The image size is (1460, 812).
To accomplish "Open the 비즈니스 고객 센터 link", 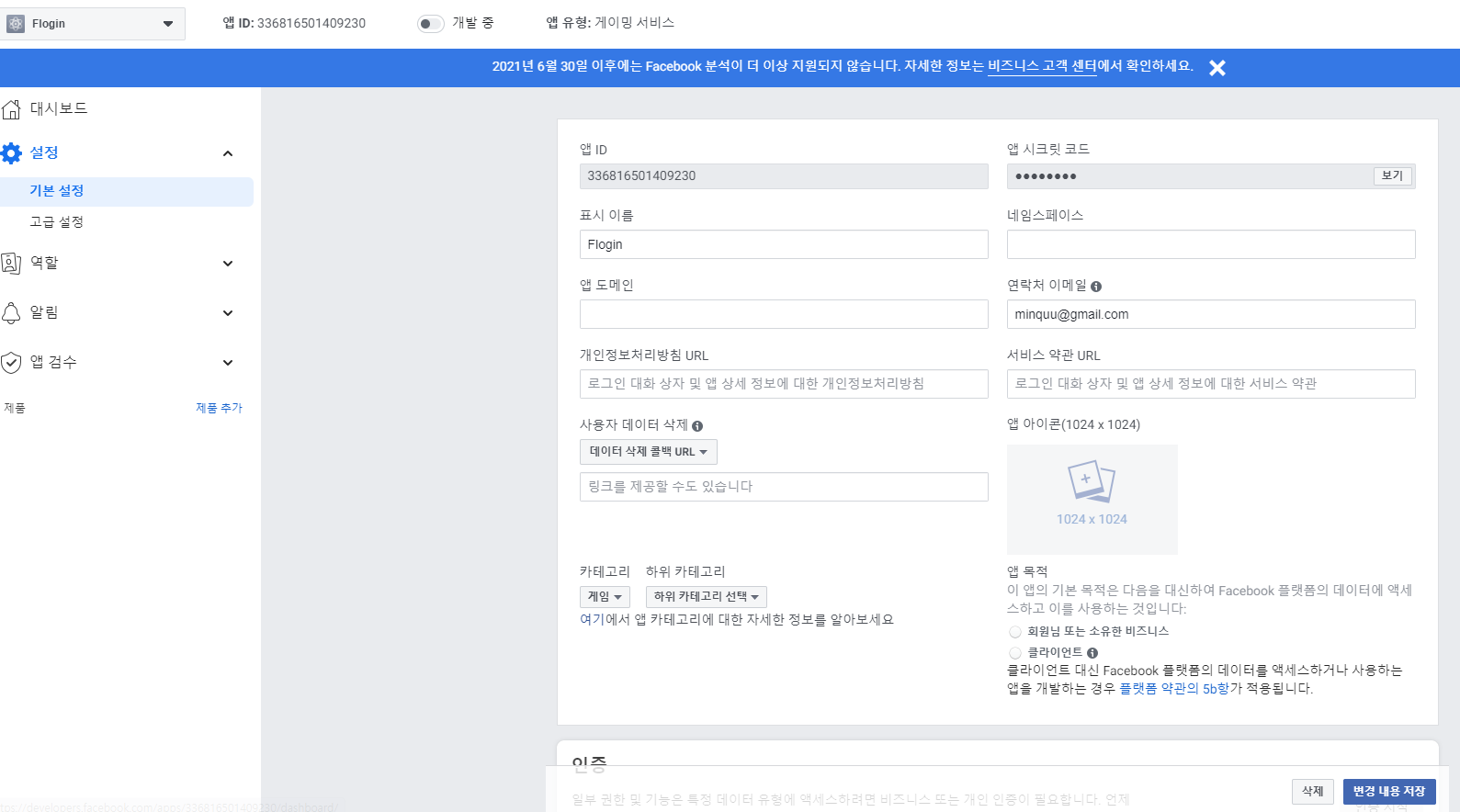I will (1042, 66).
